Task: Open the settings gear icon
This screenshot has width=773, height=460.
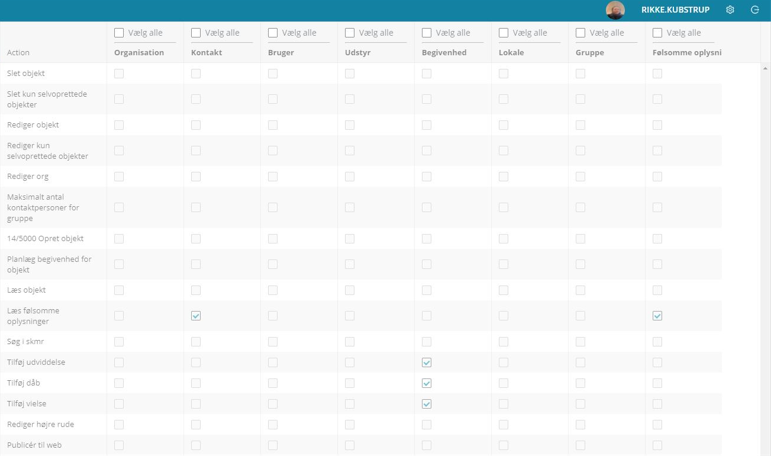Action: [730, 10]
